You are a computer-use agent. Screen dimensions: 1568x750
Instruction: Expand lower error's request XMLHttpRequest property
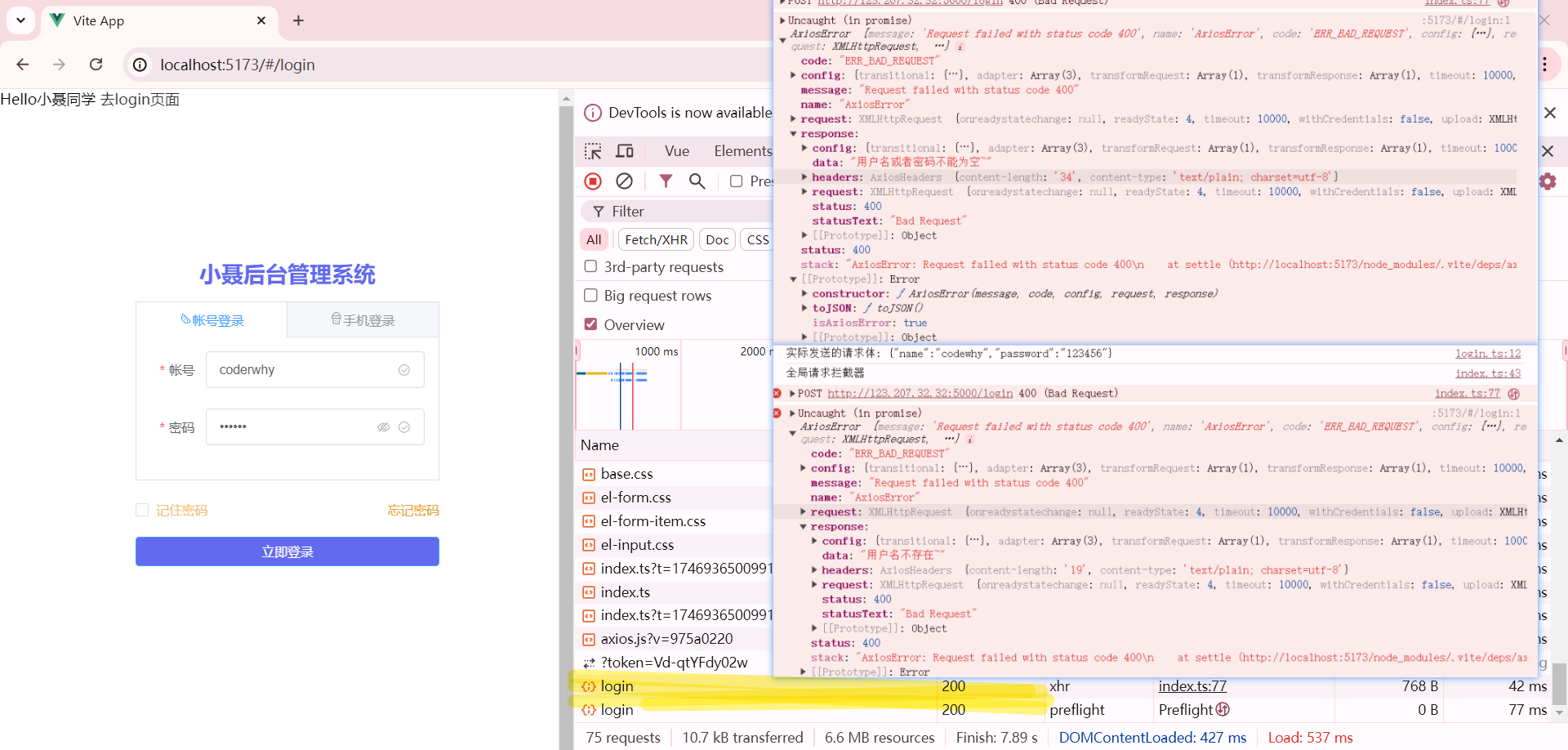coord(803,512)
